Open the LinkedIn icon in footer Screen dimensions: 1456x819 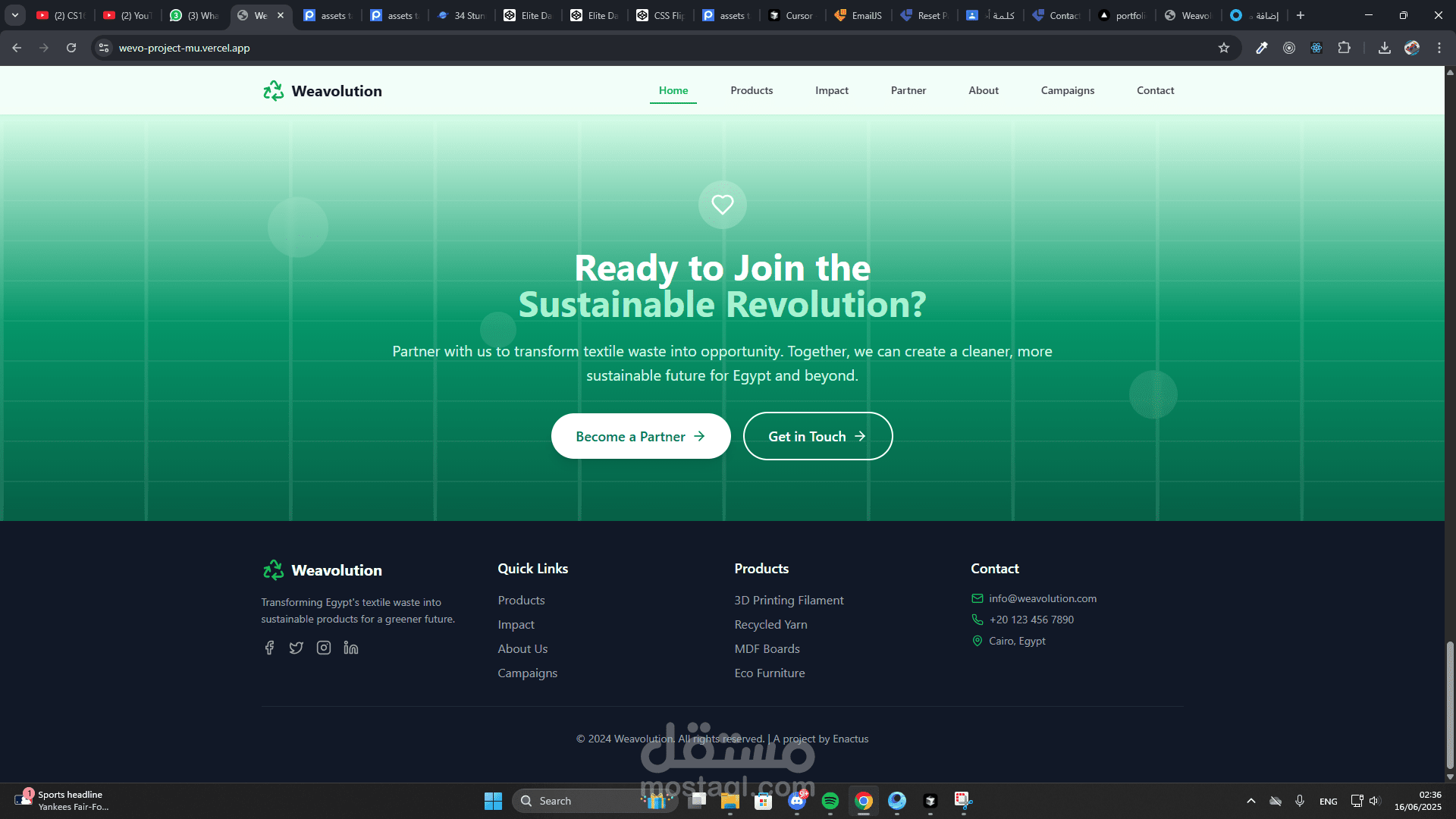point(351,648)
